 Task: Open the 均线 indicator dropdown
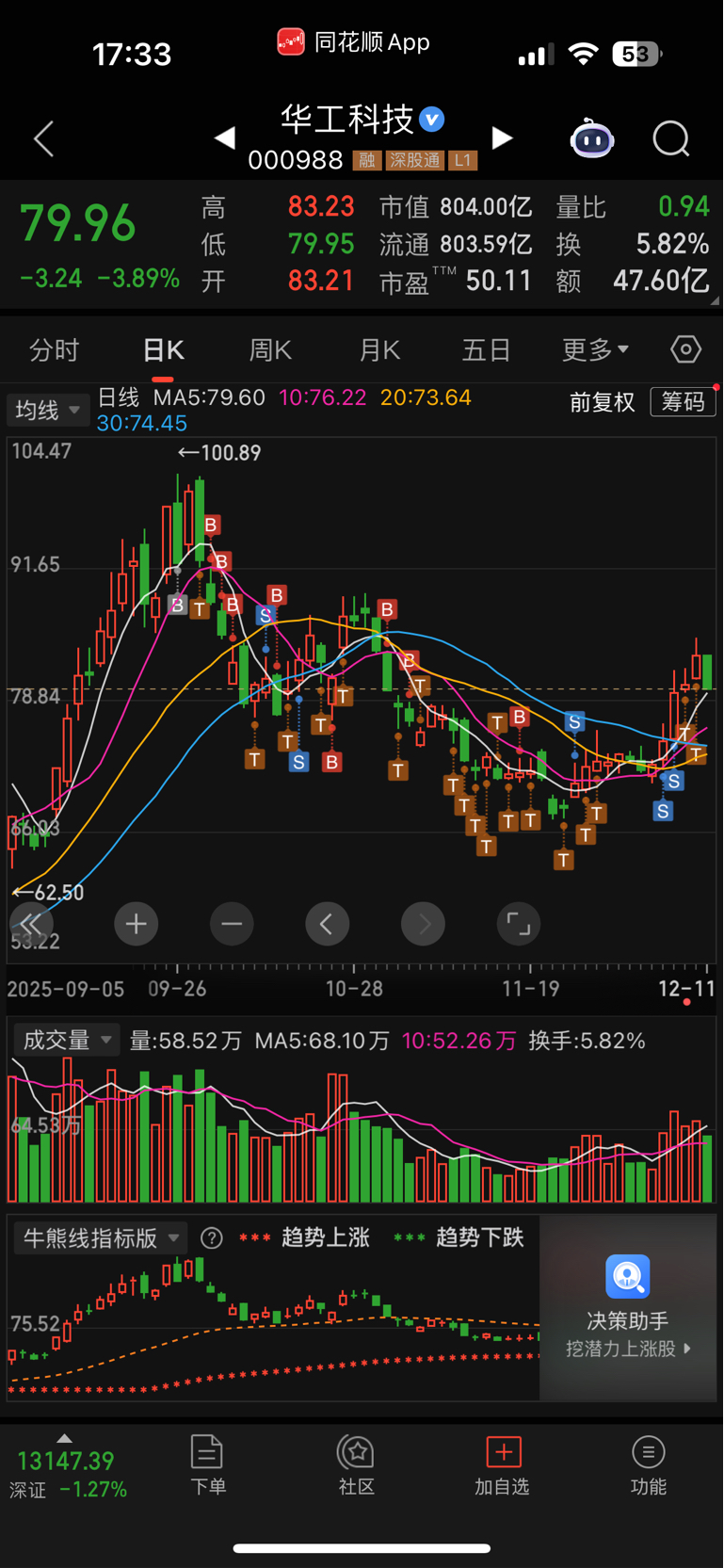click(x=48, y=411)
